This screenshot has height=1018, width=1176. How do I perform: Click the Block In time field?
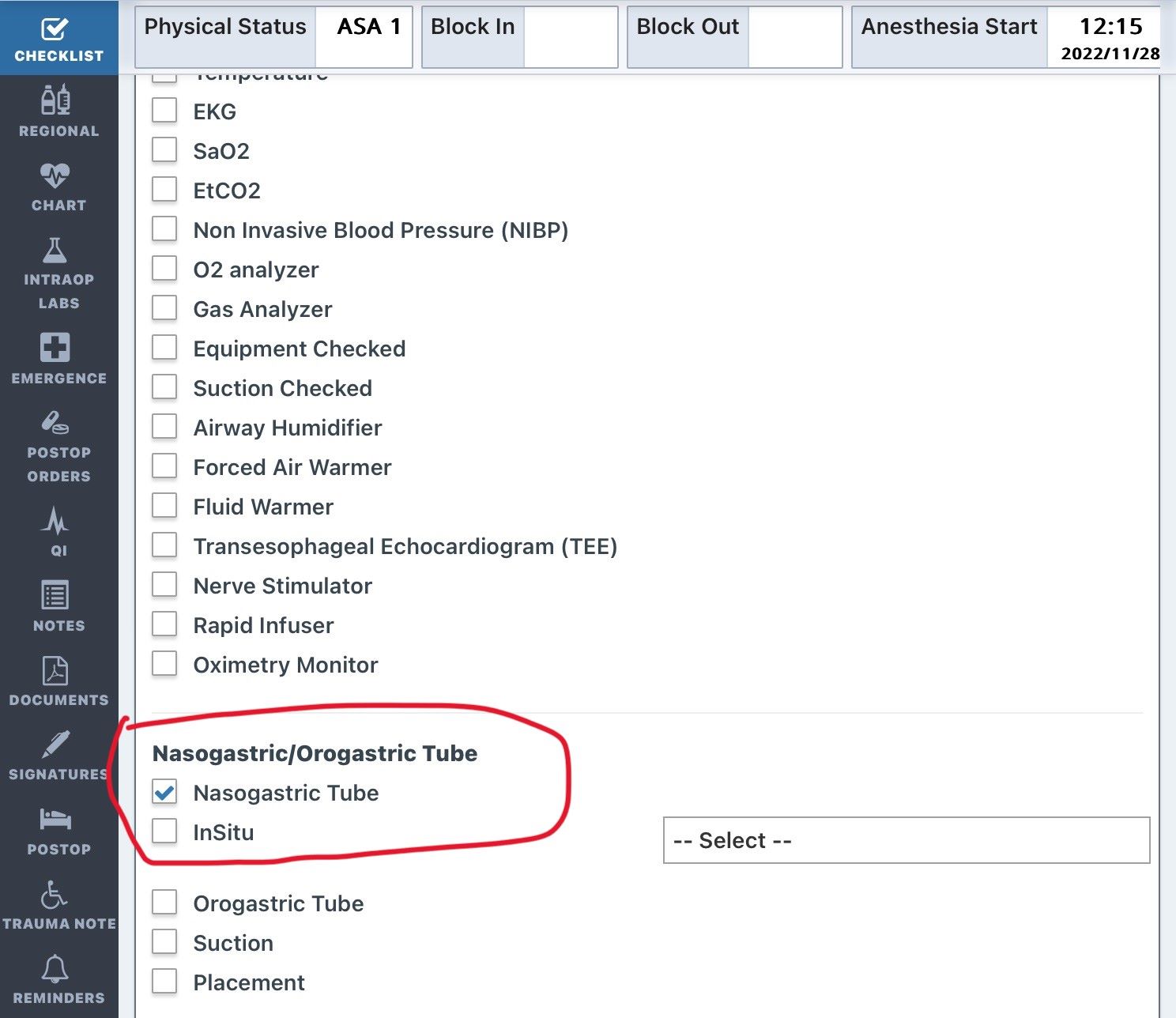pyautogui.click(x=571, y=36)
